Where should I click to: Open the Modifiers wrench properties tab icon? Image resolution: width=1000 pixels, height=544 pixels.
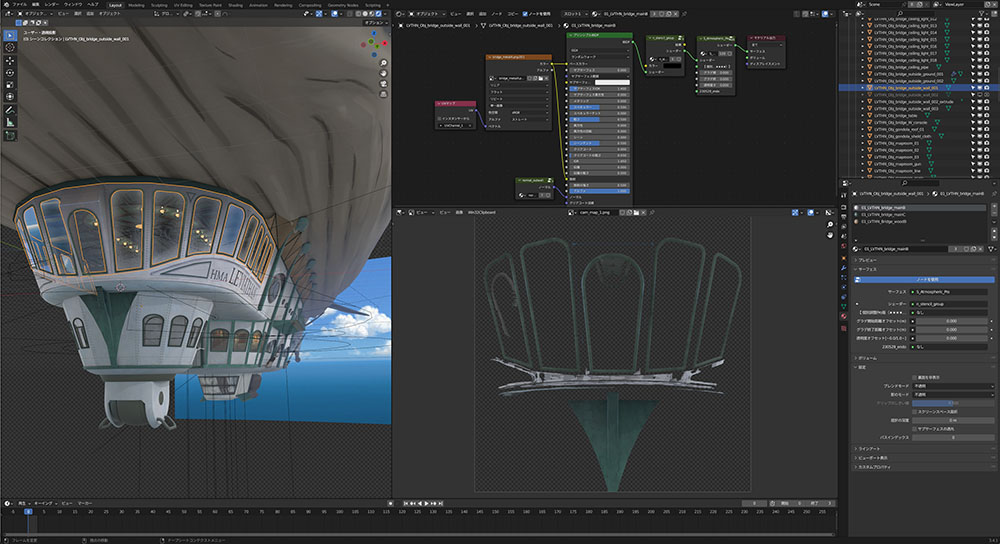coord(844,268)
